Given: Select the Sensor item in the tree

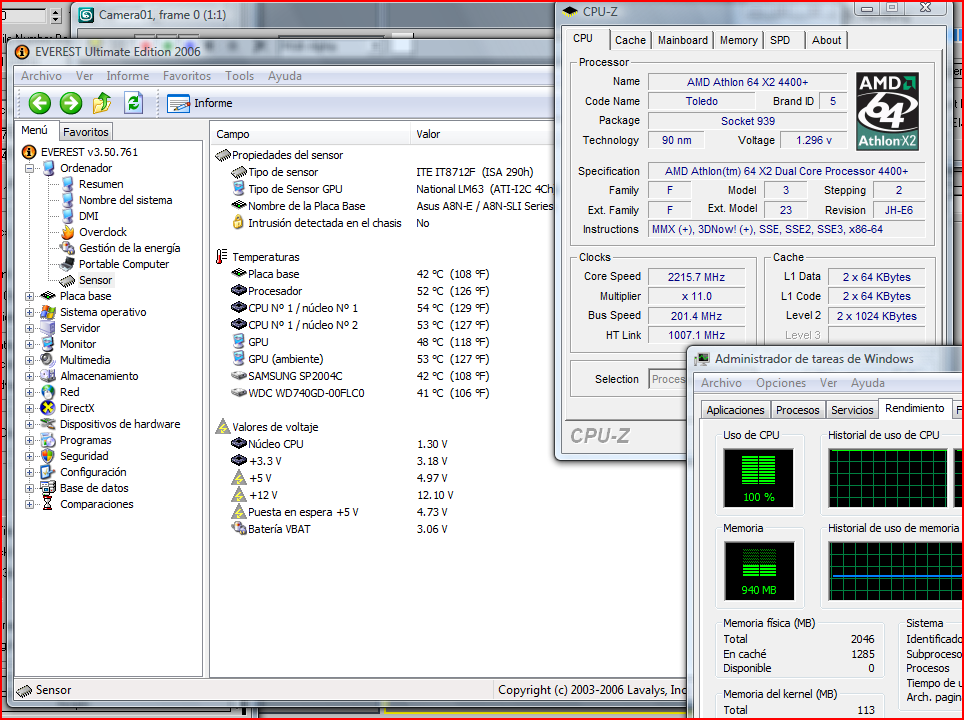Looking at the screenshot, I should tap(95, 280).
